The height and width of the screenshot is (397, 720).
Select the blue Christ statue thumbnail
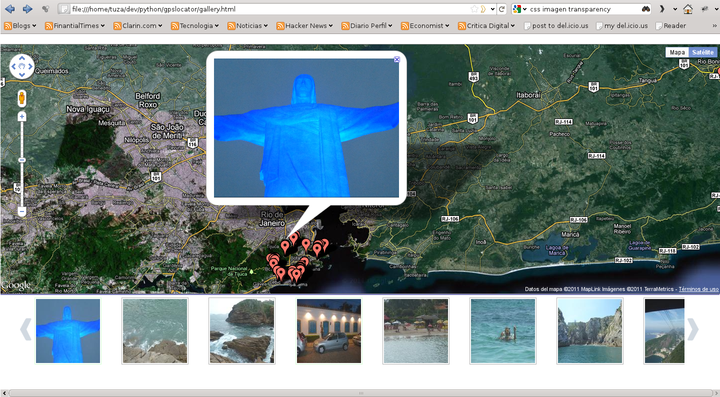click(x=68, y=331)
